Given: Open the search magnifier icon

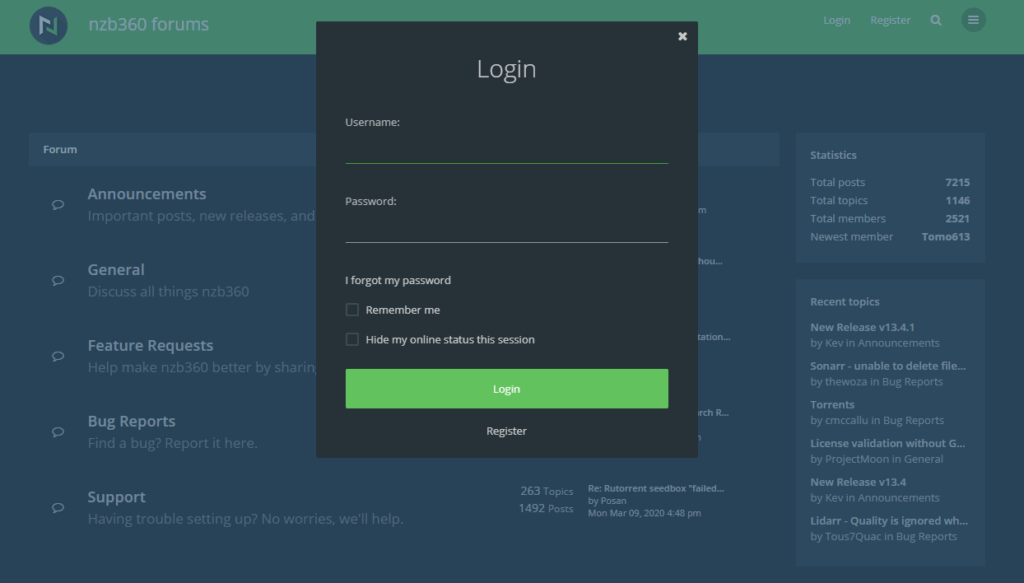Looking at the screenshot, I should click(x=936, y=20).
